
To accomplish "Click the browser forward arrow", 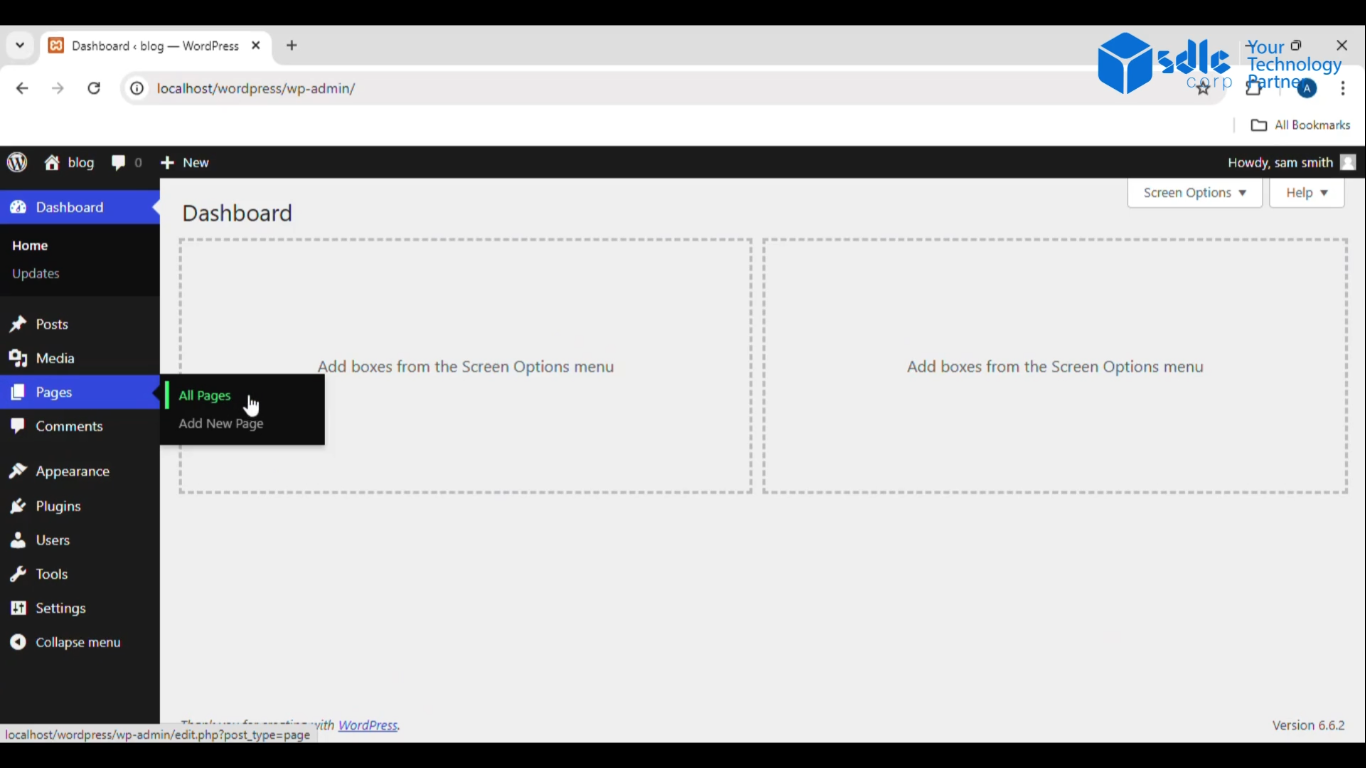I will tap(58, 88).
